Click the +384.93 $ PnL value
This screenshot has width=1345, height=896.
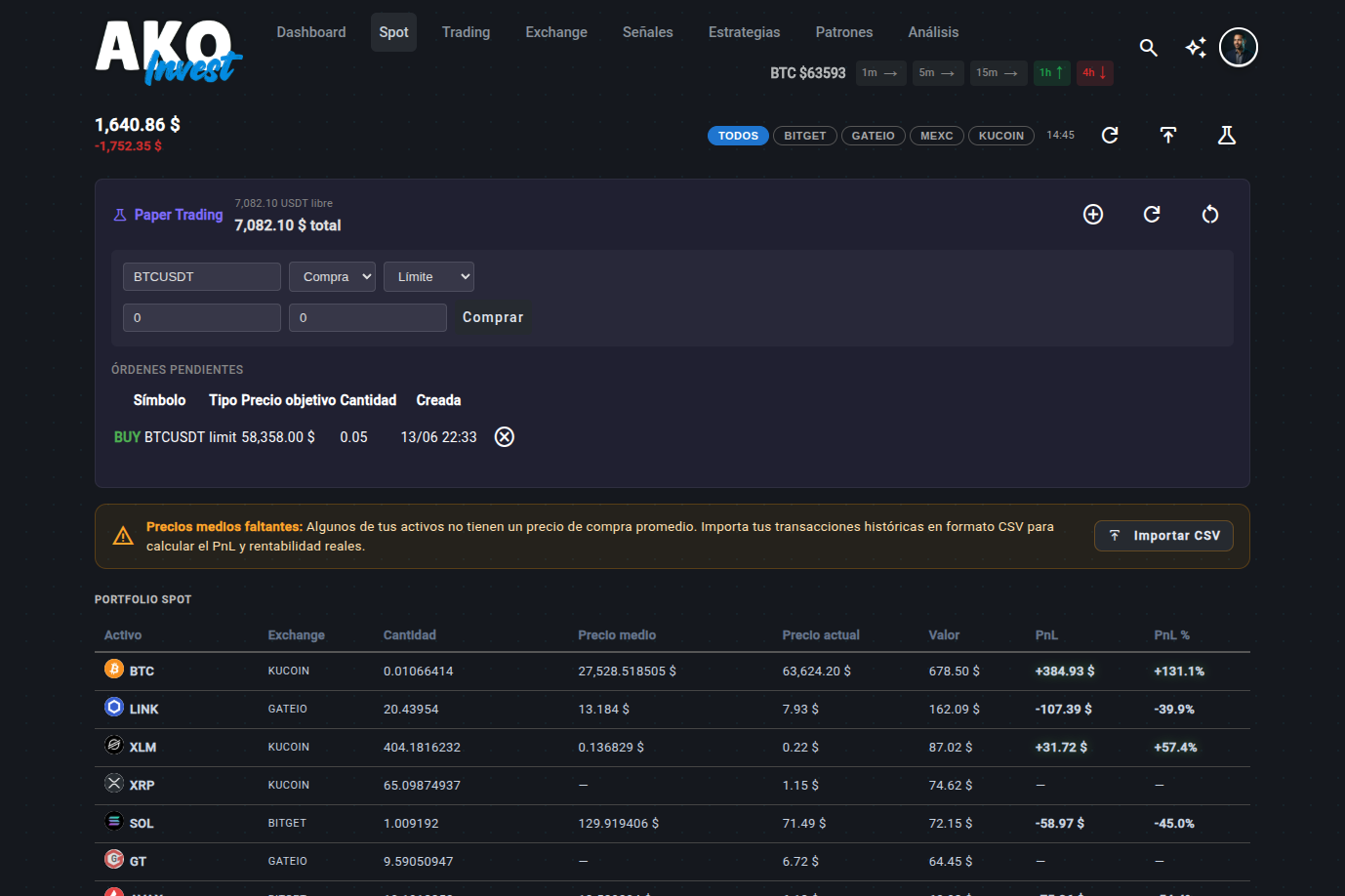(x=1065, y=672)
